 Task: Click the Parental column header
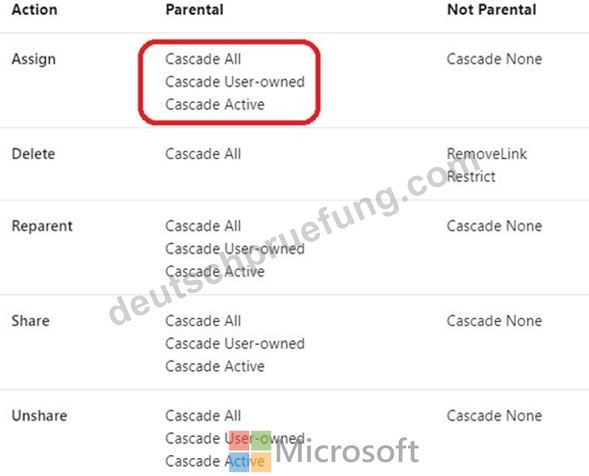click(x=195, y=10)
